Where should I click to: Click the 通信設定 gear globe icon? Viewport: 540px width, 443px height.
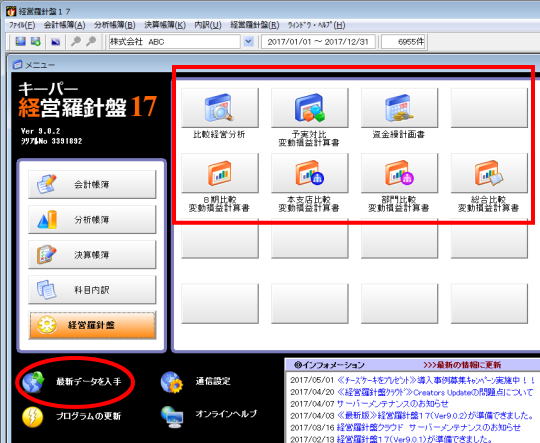[x=172, y=382]
